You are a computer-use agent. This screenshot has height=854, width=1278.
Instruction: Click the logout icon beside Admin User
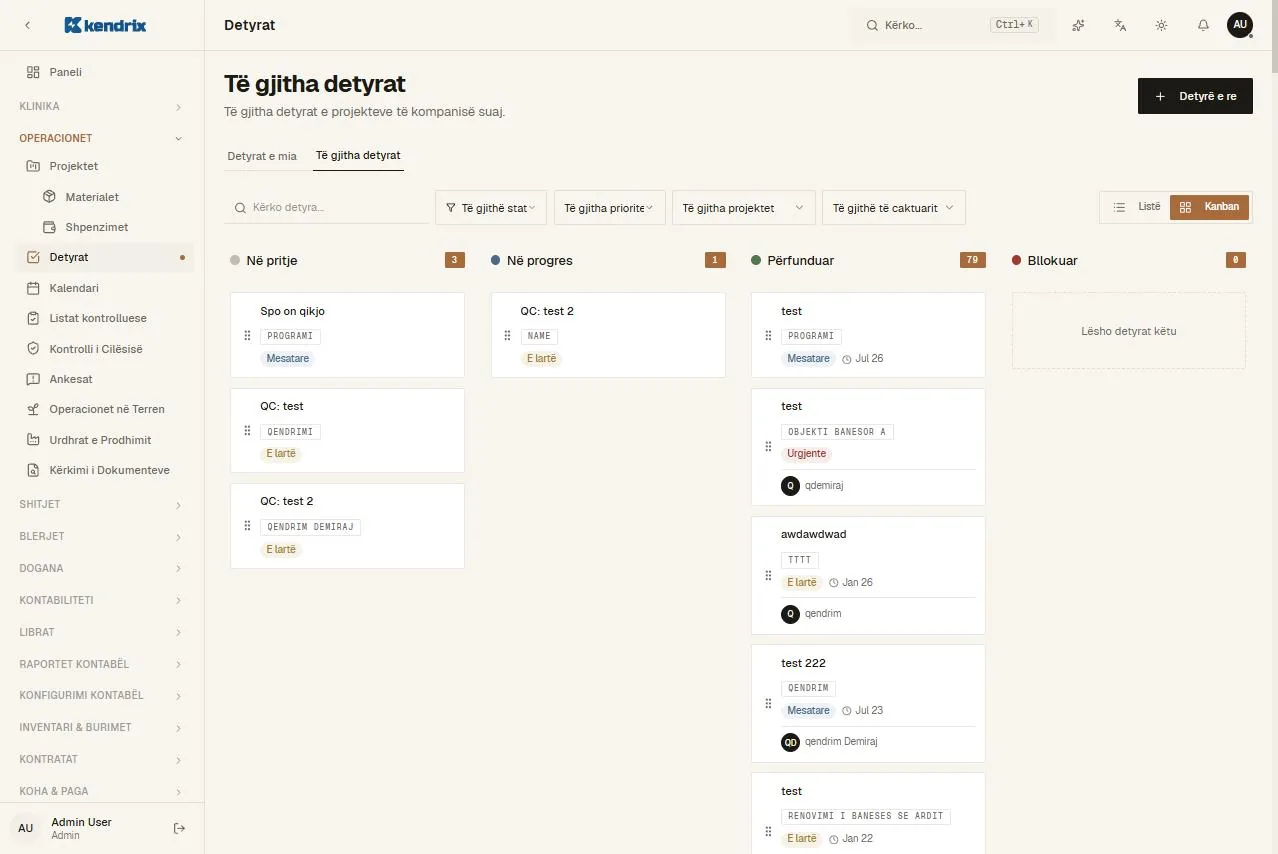tap(180, 828)
